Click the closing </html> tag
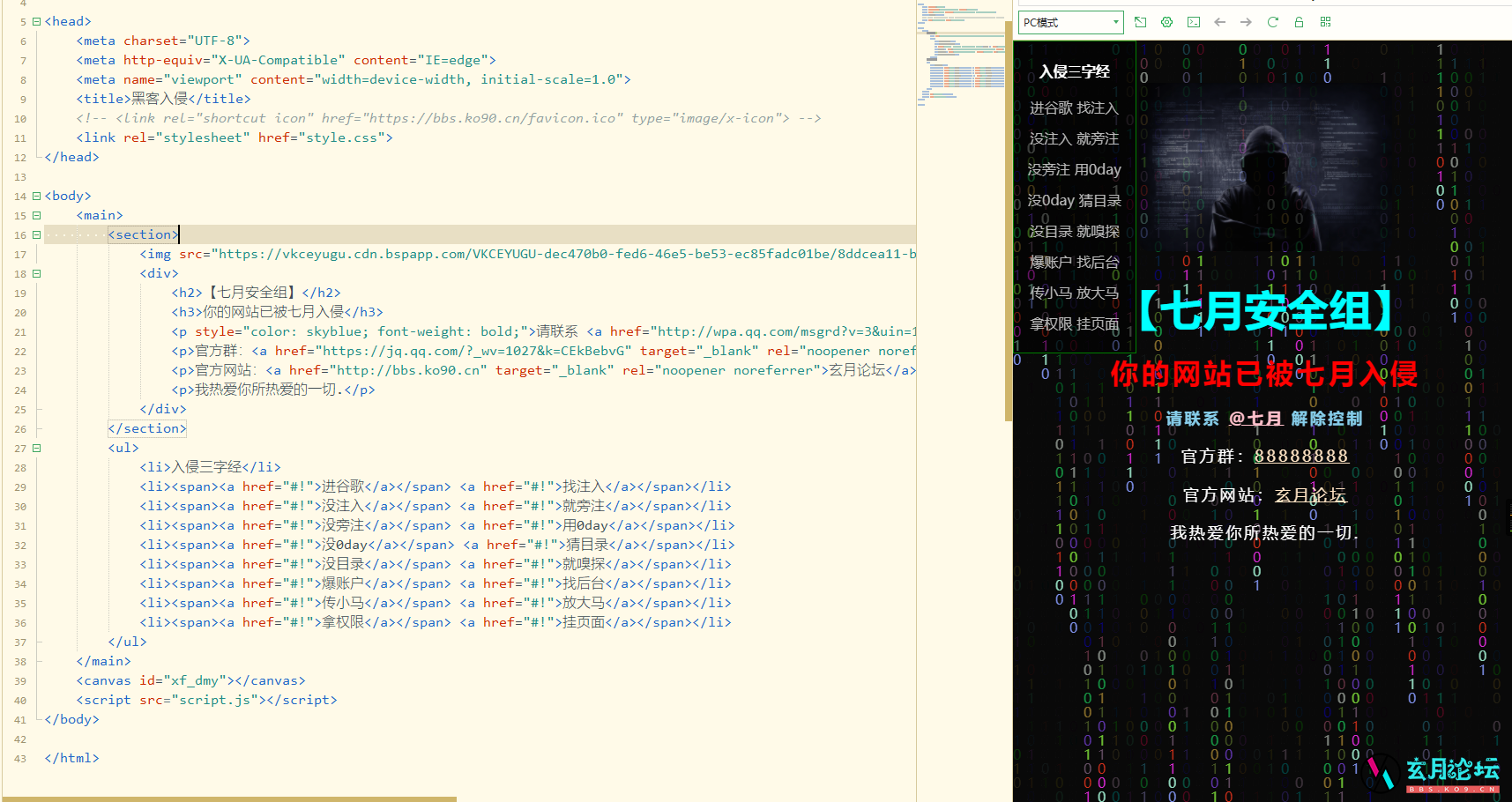This screenshot has width=1512, height=802. 71,758
